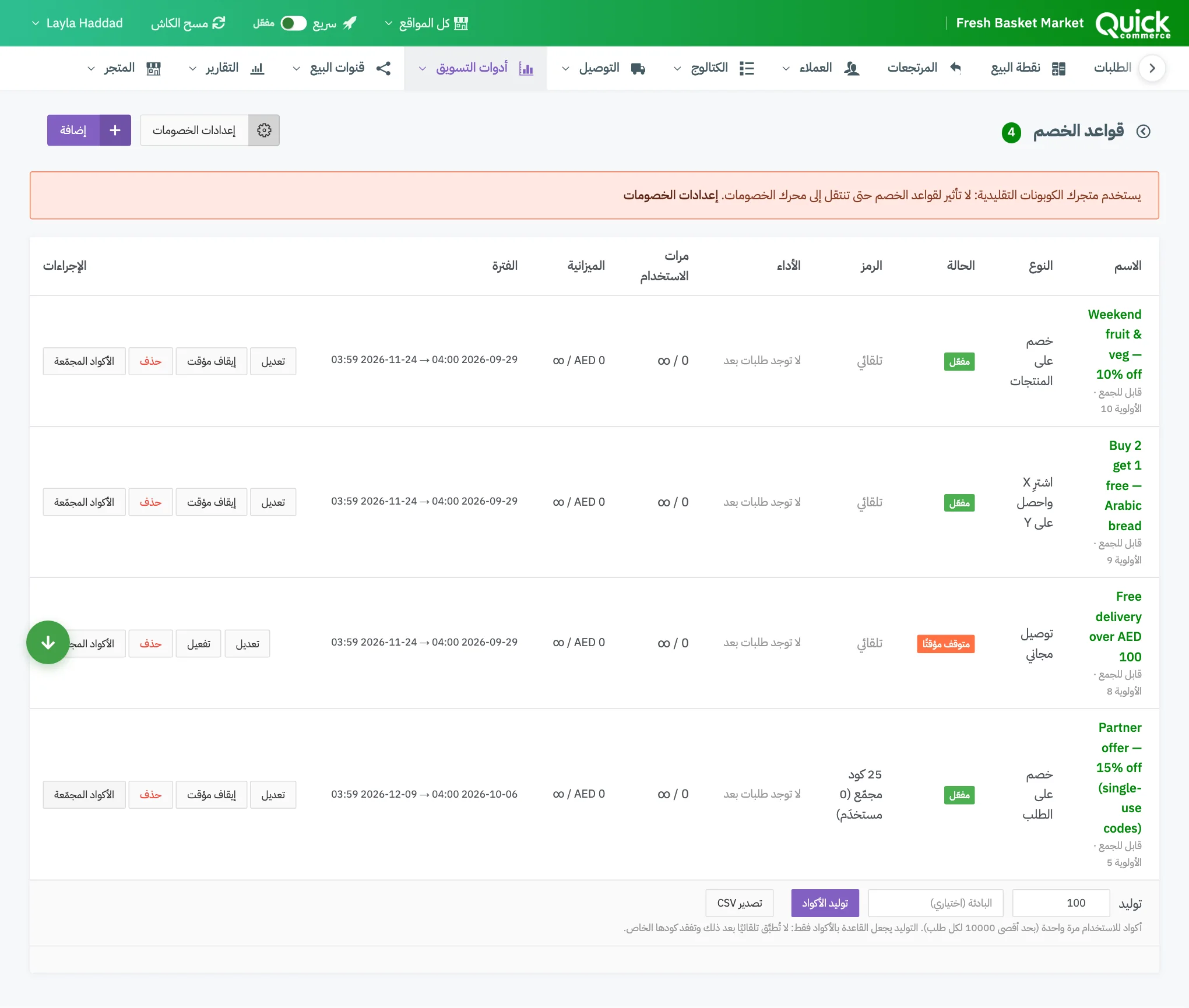1189x1008 pixels.
Task: Click the discount settings gear icon
Action: pyautogui.click(x=264, y=130)
